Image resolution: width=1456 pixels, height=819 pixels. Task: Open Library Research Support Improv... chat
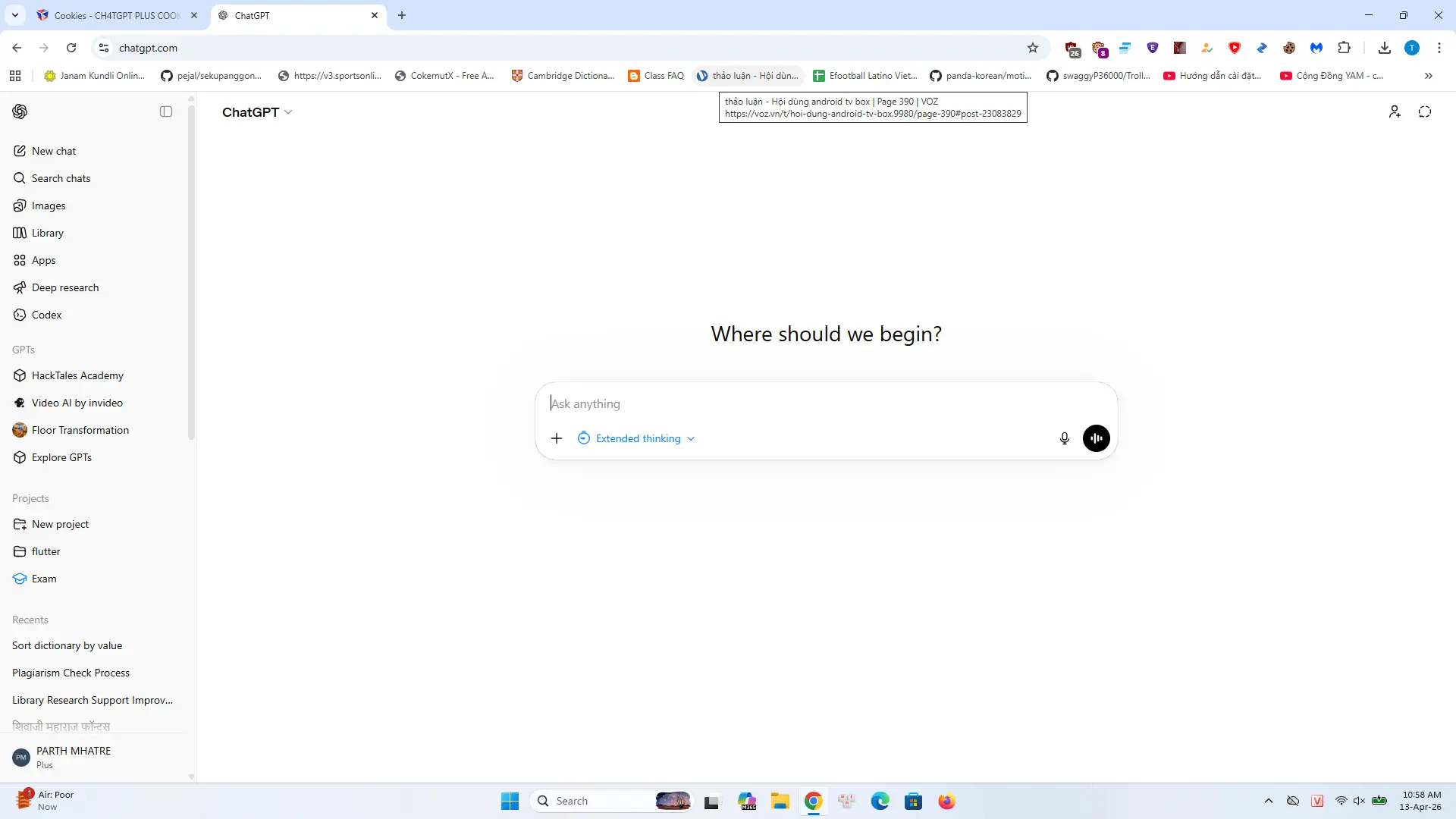point(93,700)
